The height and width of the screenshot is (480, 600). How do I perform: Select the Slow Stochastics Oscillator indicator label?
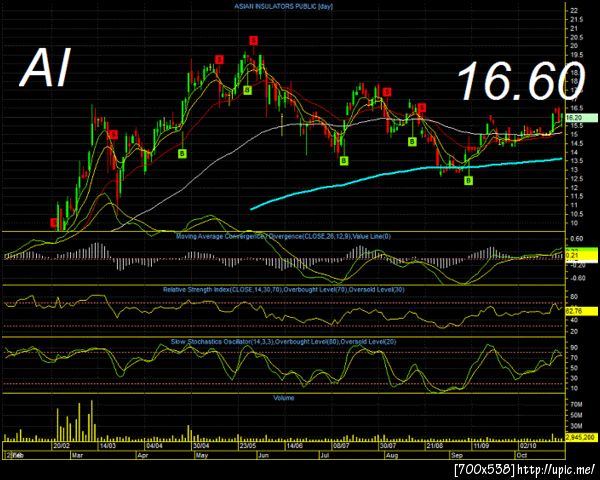point(284,341)
